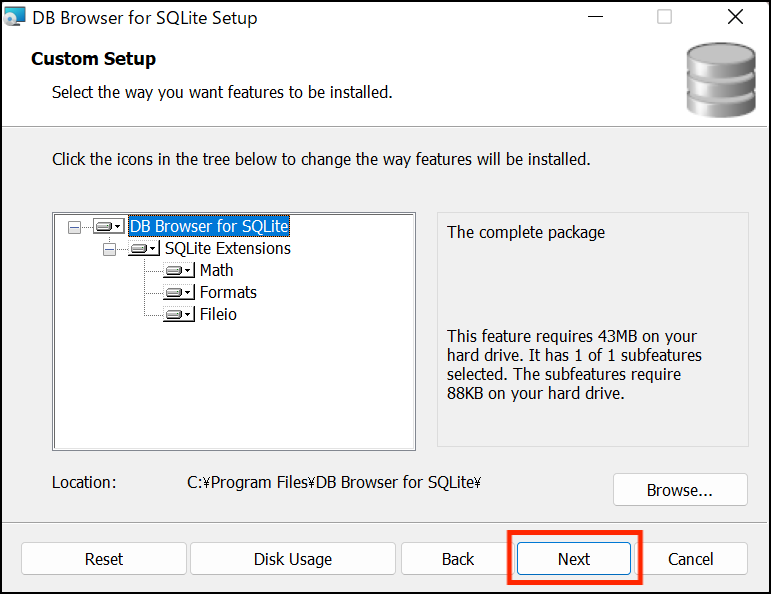This screenshot has width=771, height=594.
Task: Click the 'This feature requires 43MB' text
Action: tap(574, 365)
